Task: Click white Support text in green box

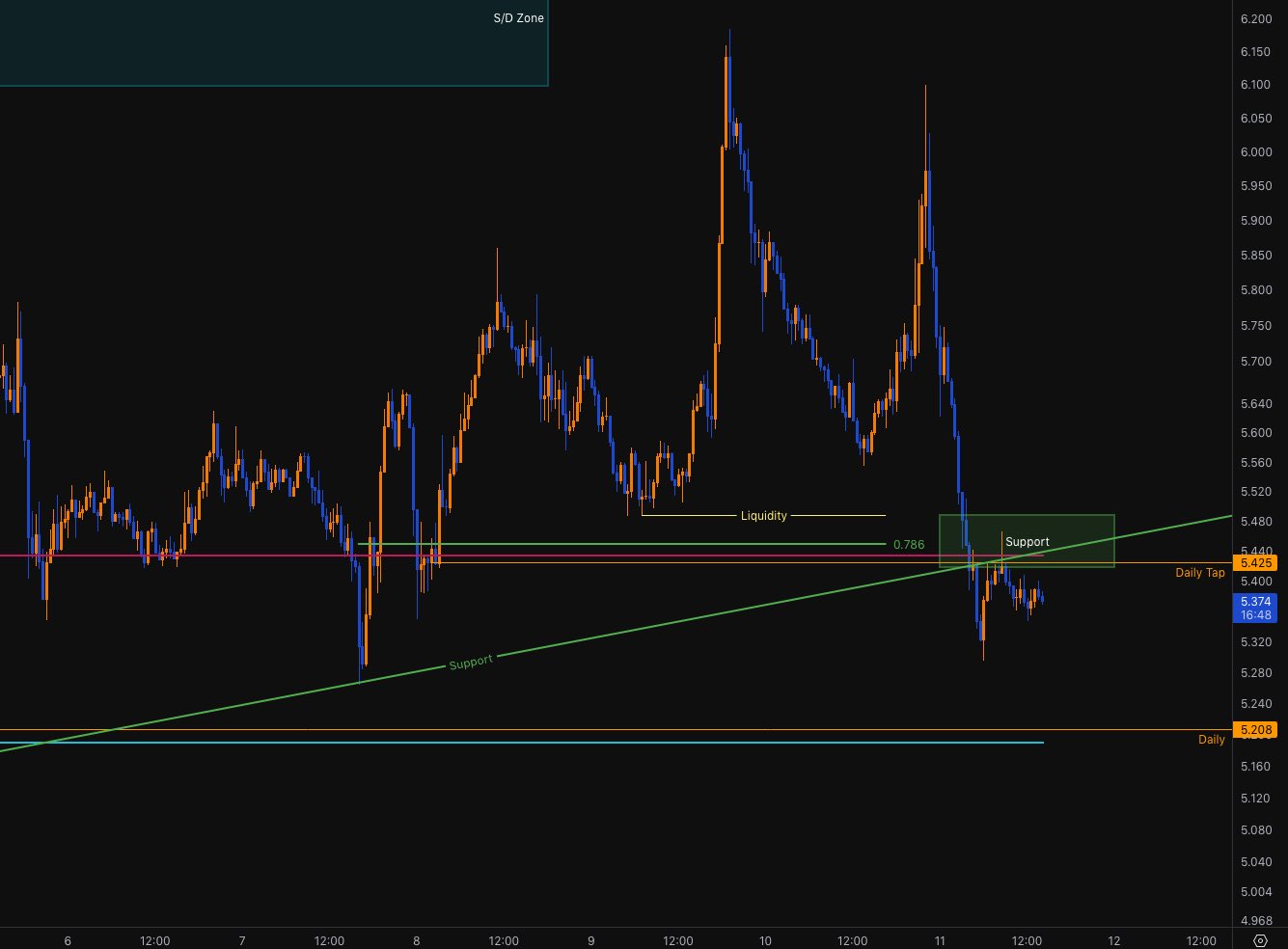Action: [x=1027, y=542]
